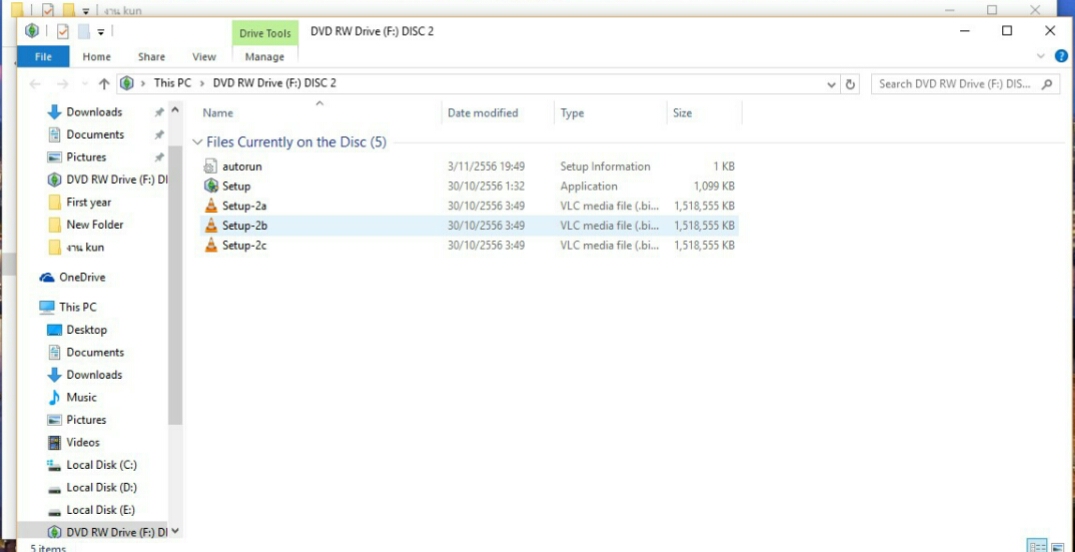Switch to the Manage ribbon tab
Image resolution: width=1075 pixels, height=552 pixels.
[265, 57]
